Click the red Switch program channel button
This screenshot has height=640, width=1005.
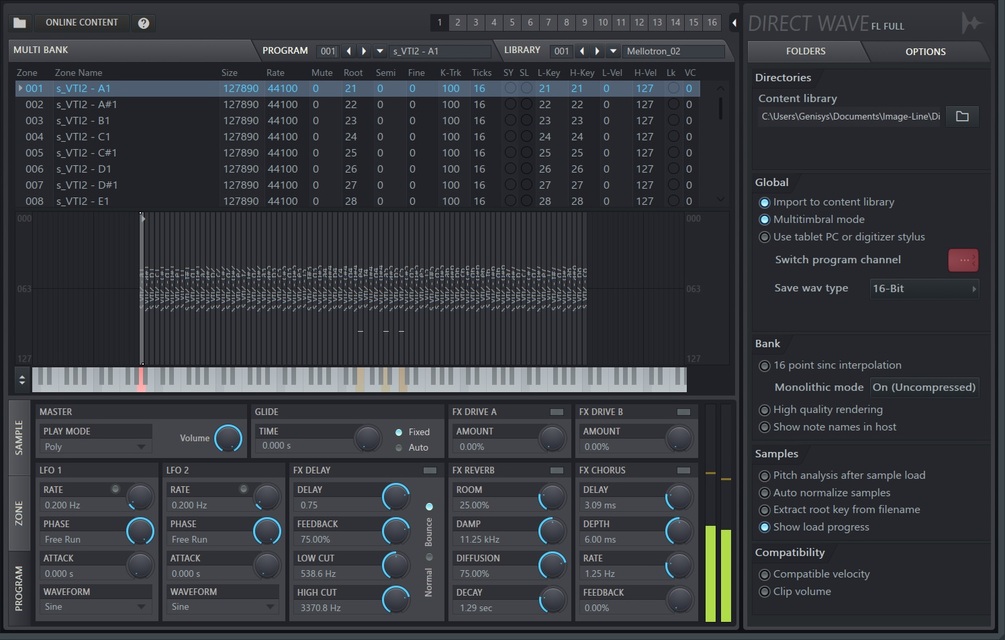click(963, 260)
